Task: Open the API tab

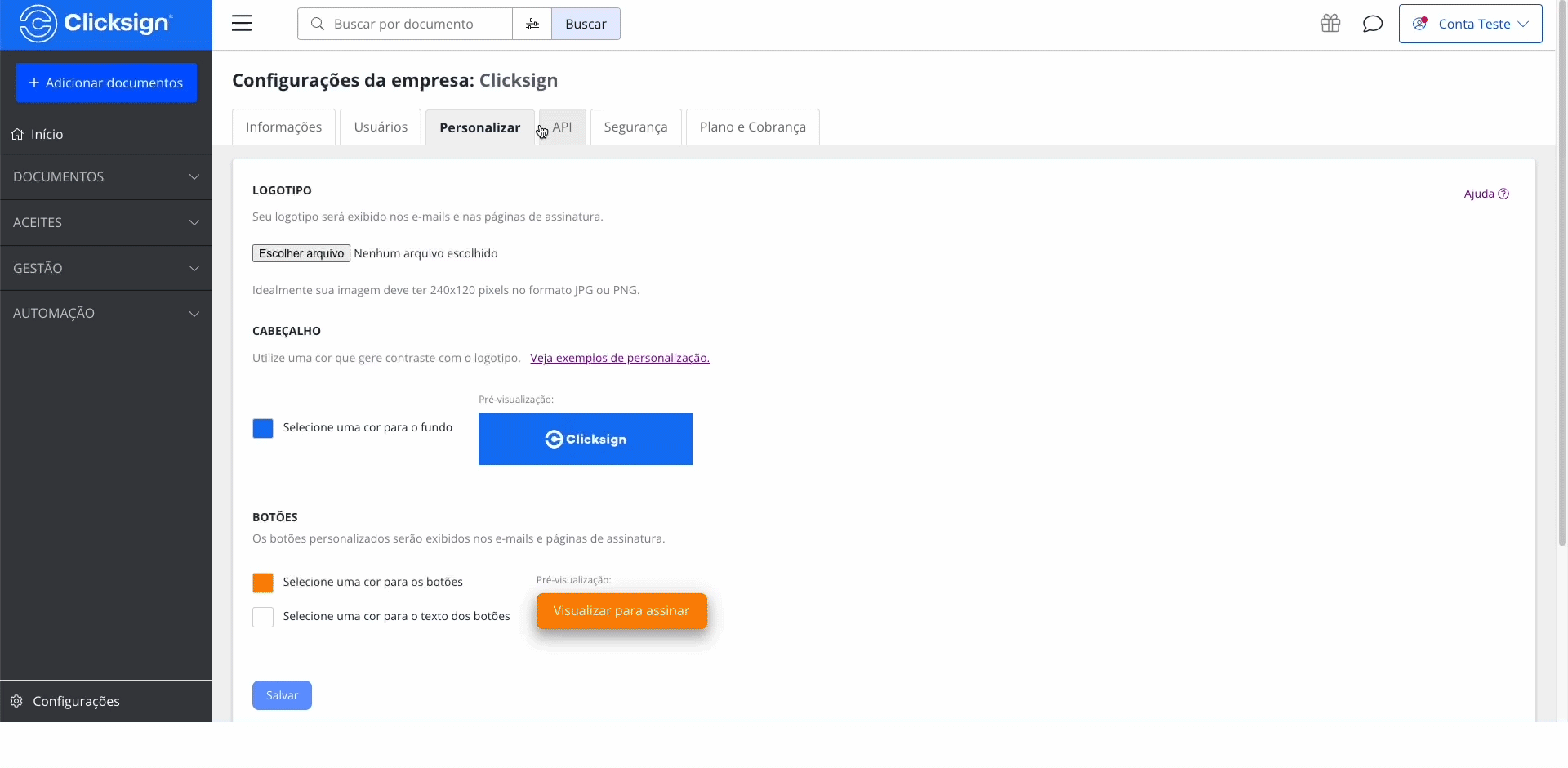Action: coord(562,127)
